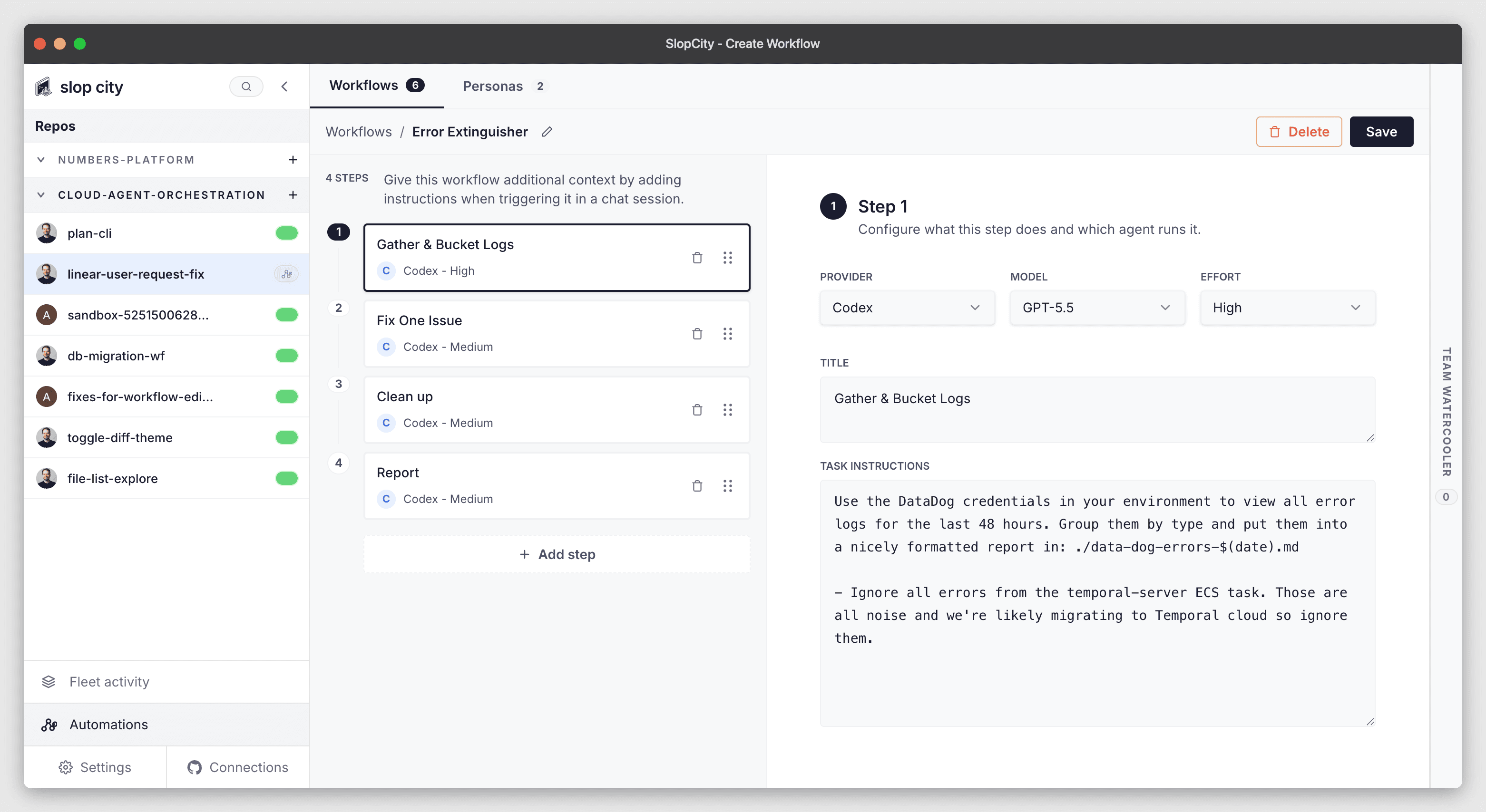Click in the Title field
1486x812 pixels.
[x=1097, y=410]
